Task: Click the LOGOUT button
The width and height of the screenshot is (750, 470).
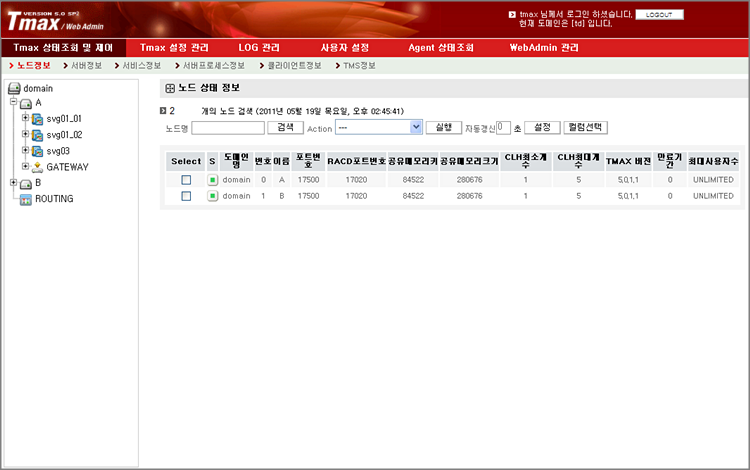Action: 659,15
